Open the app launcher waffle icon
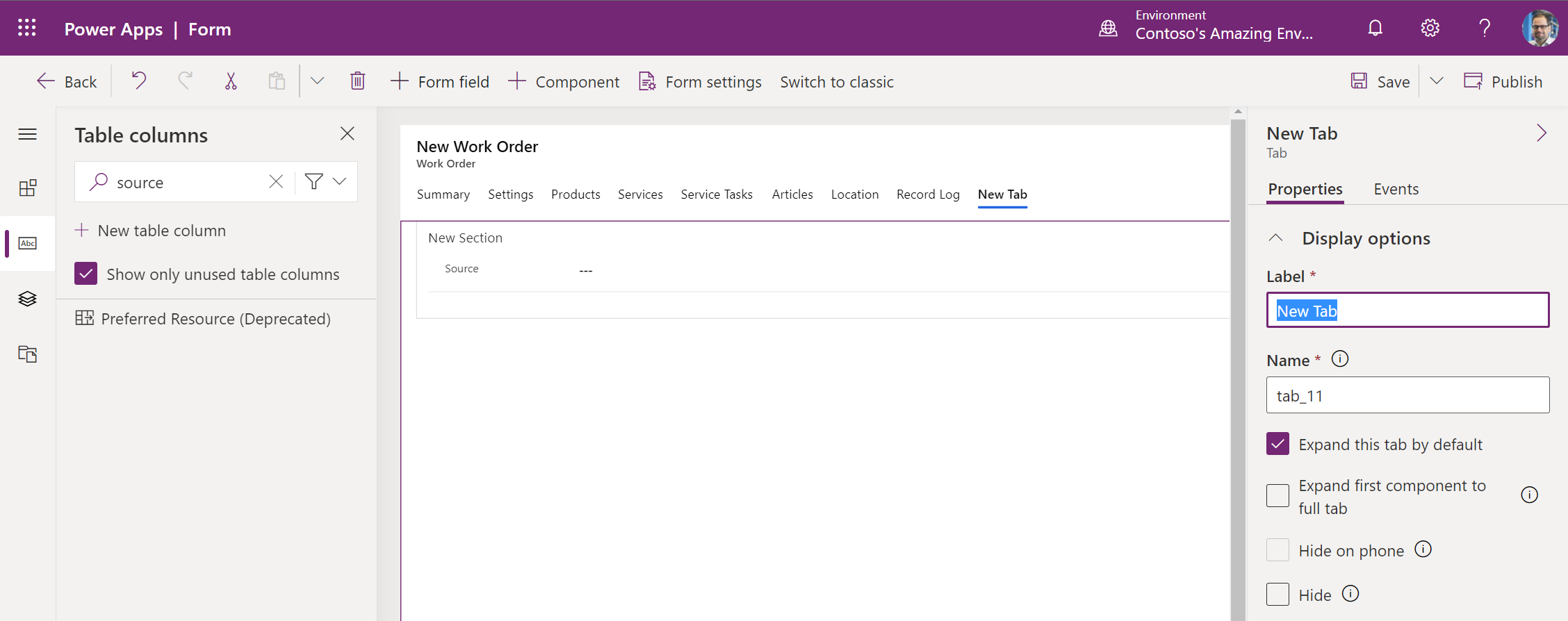 pyautogui.click(x=27, y=28)
